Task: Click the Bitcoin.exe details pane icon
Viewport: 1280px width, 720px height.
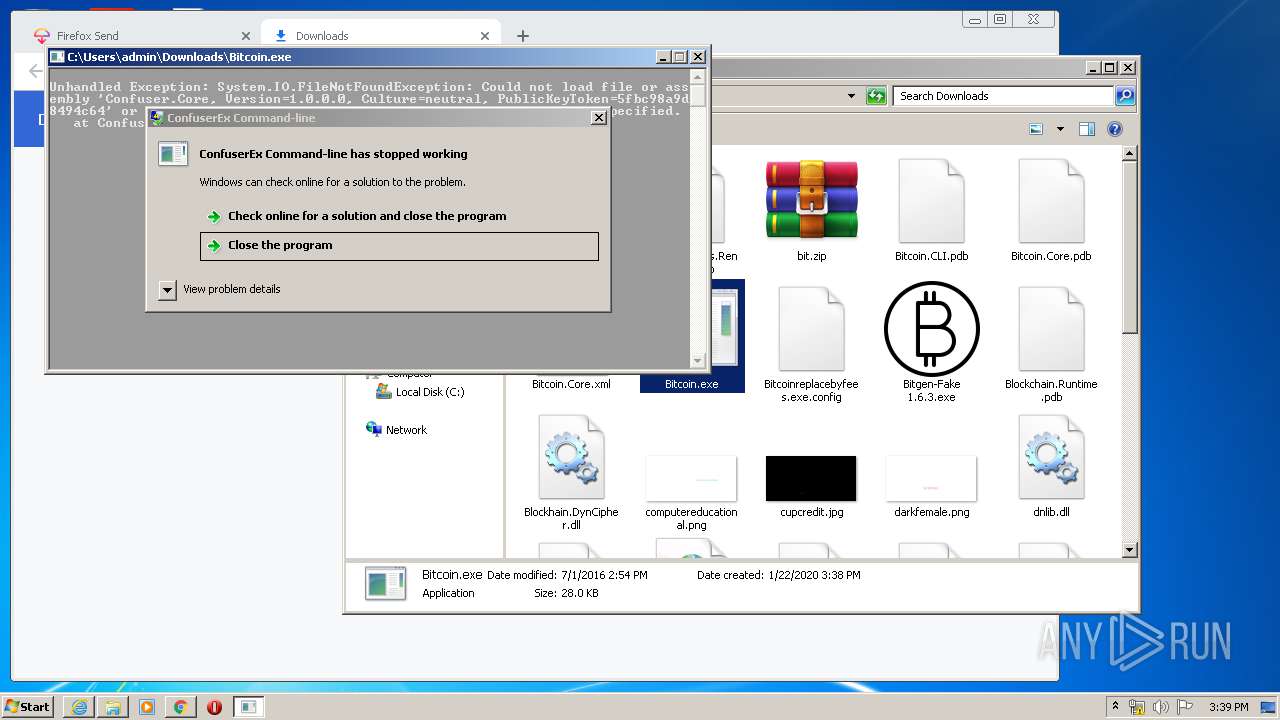Action: [x=385, y=583]
